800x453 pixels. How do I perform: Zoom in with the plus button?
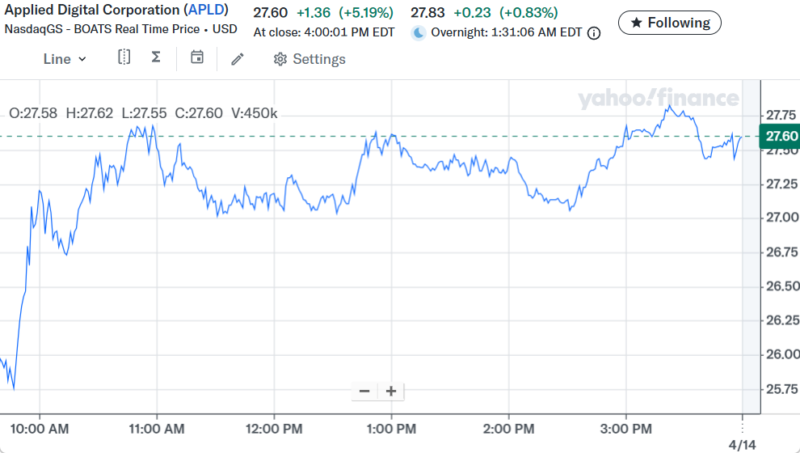391,391
